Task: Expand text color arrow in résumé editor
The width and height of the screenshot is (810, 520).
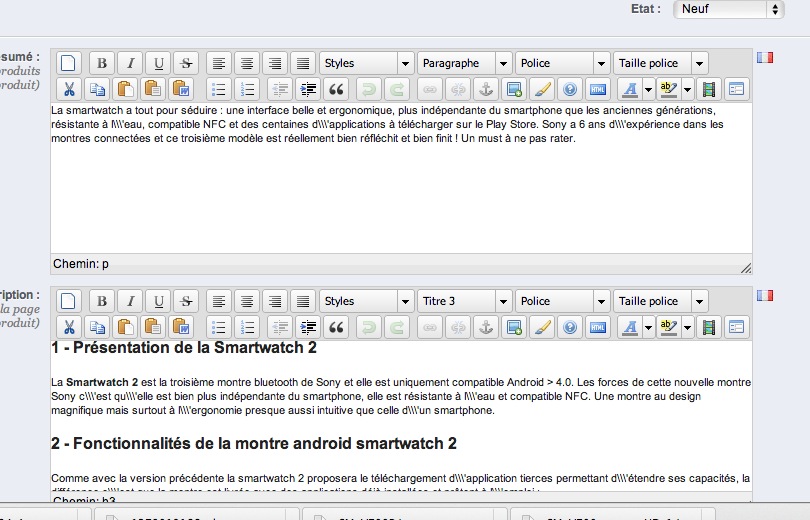Action: pos(648,89)
